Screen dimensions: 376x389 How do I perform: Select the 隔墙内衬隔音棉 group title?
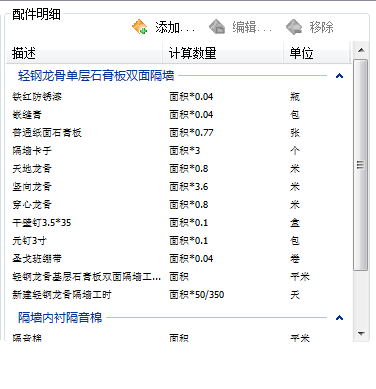click(60, 318)
